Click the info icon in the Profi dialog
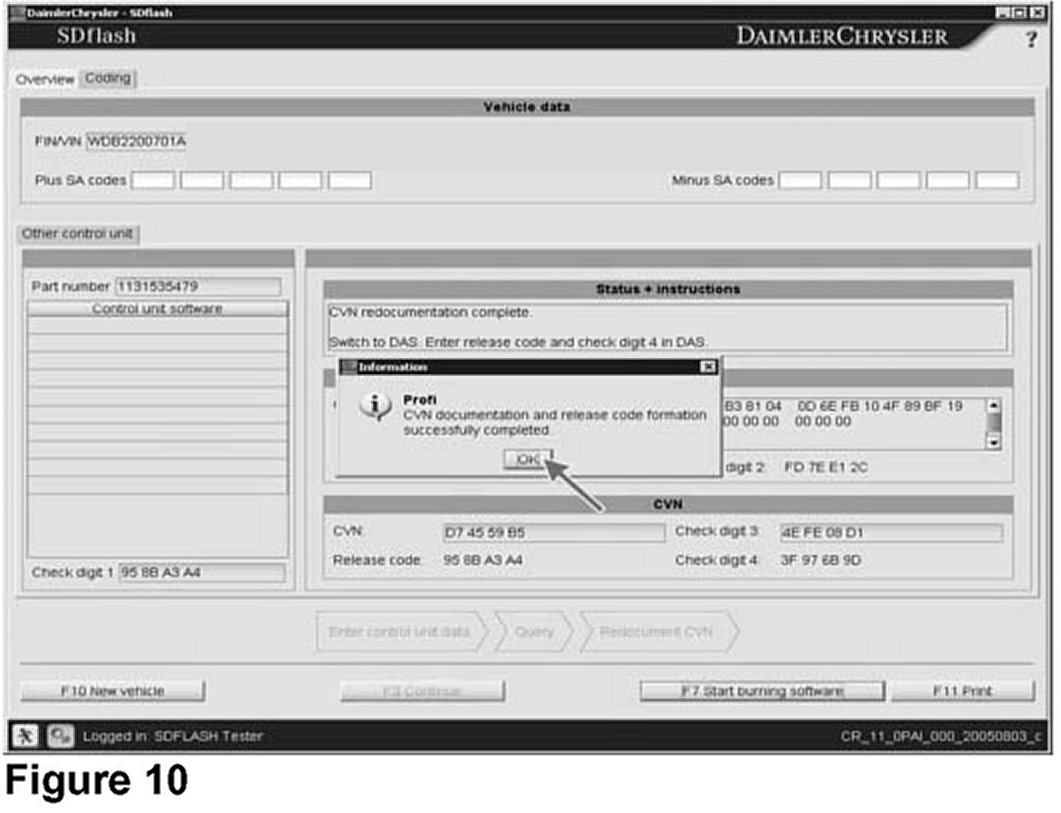Viewport: 1061px width, 813px height. pyautogui.click(x=373, y=409)
